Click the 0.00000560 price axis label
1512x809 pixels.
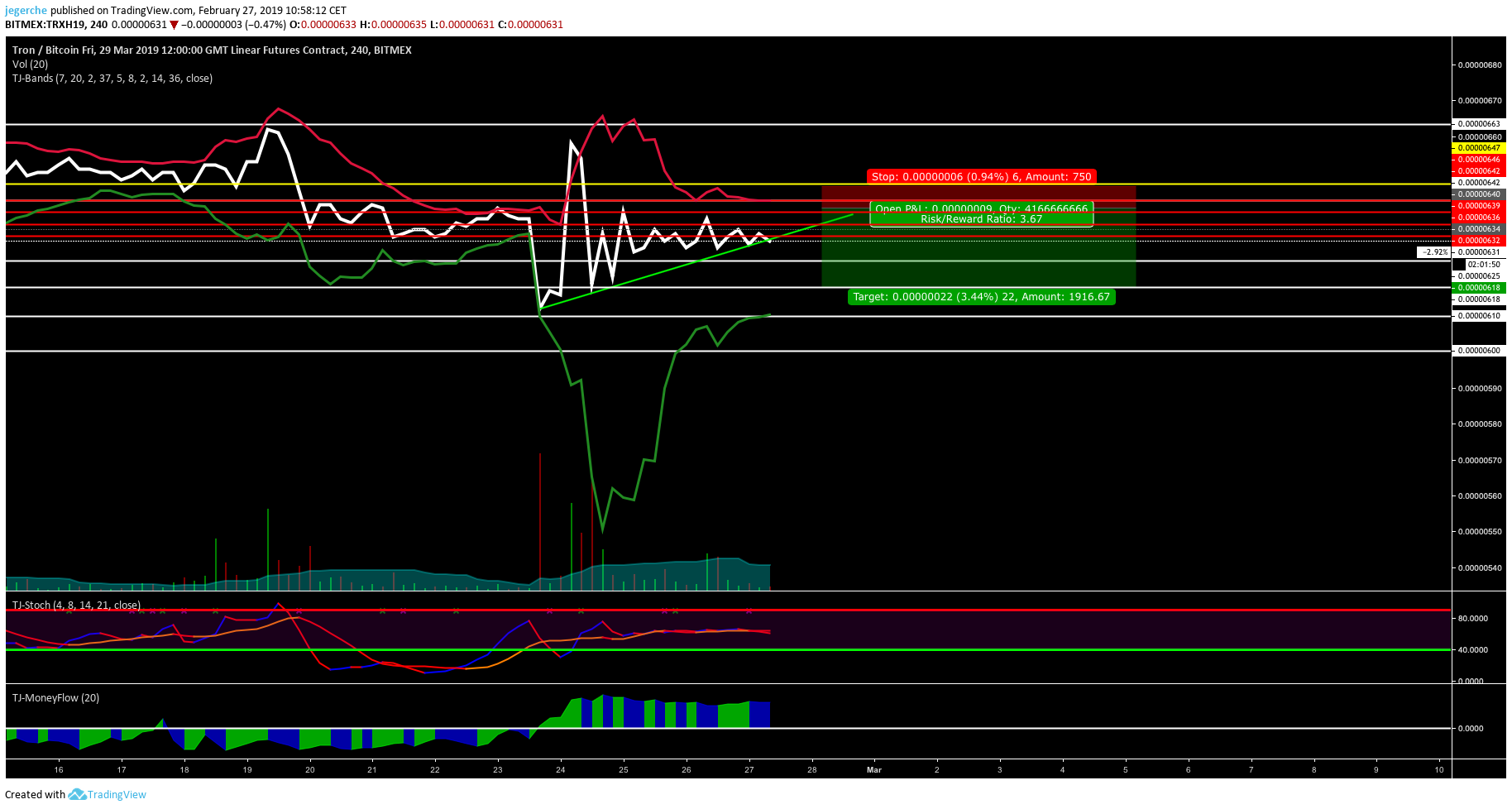coord(1480,496)
